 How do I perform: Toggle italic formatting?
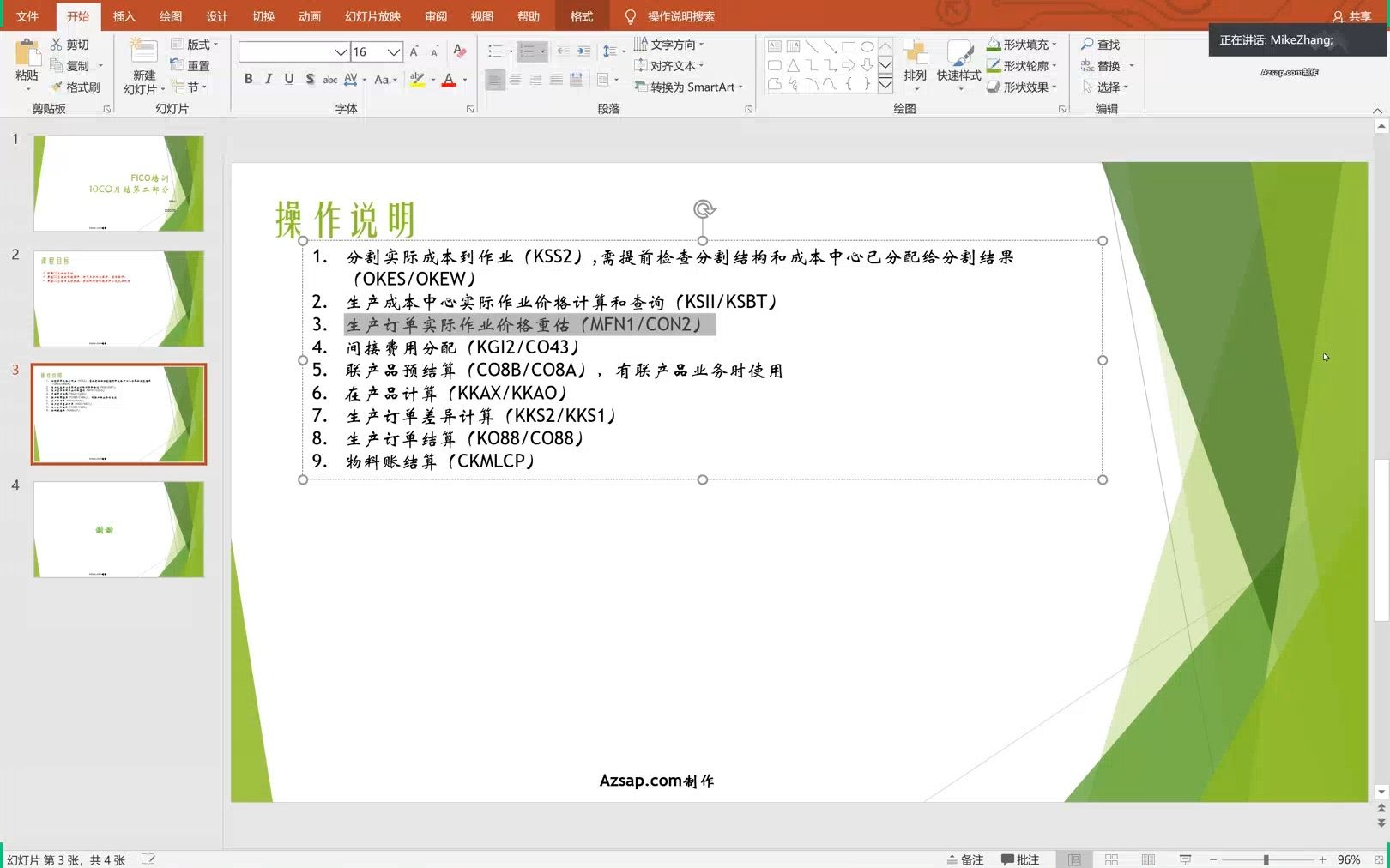click(268, 79)
